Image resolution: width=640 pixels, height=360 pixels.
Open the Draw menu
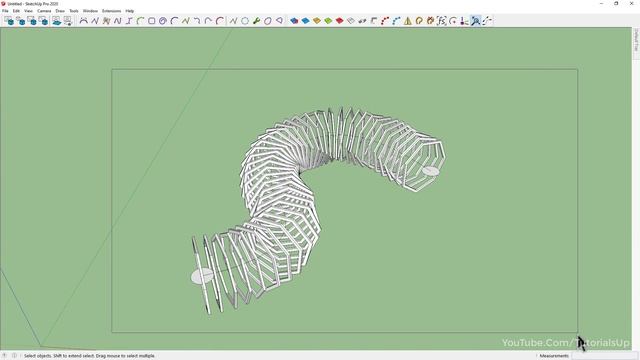(60, 11)
